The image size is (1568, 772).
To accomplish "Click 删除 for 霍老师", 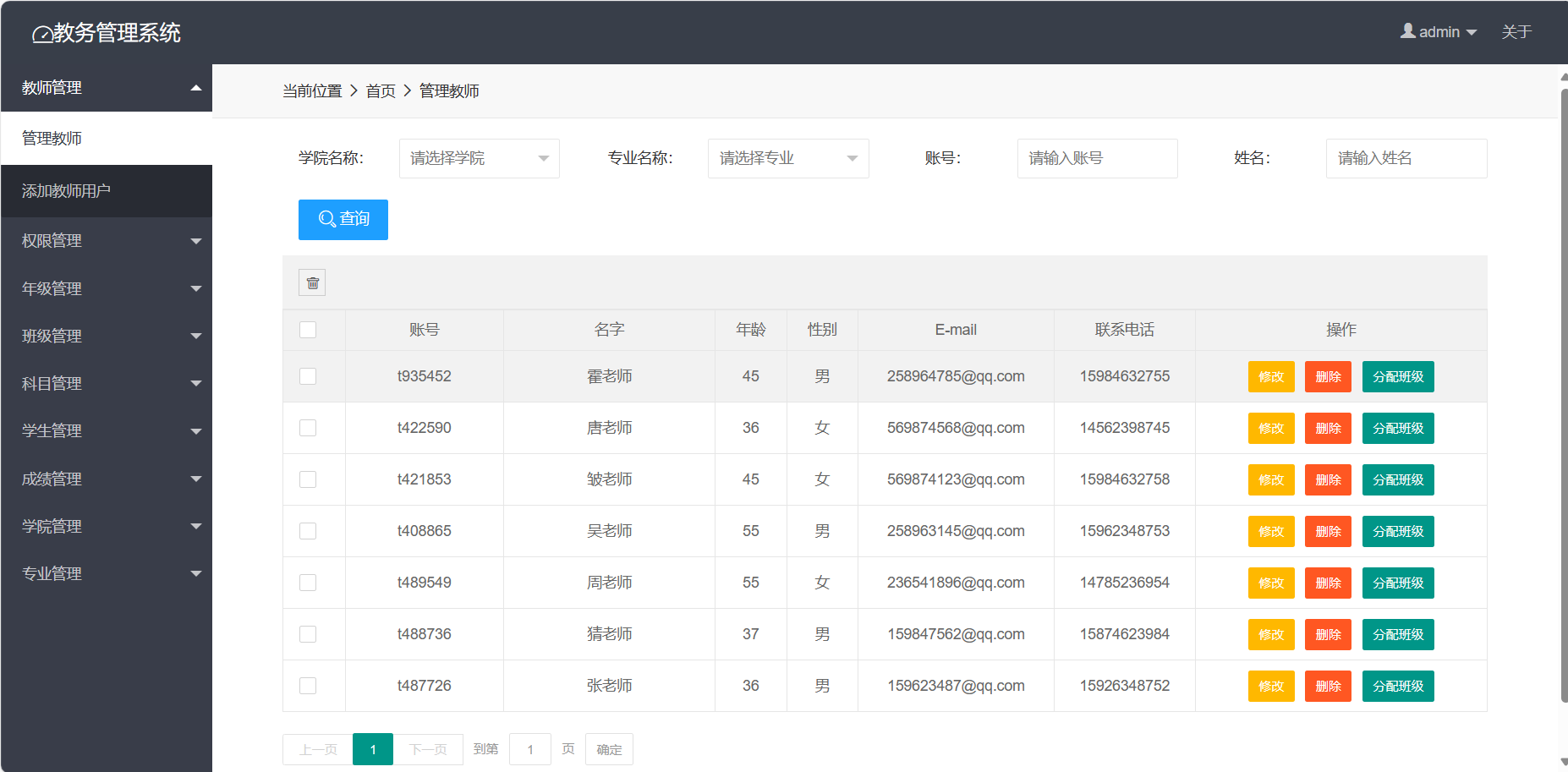I will pos(1328,376).
